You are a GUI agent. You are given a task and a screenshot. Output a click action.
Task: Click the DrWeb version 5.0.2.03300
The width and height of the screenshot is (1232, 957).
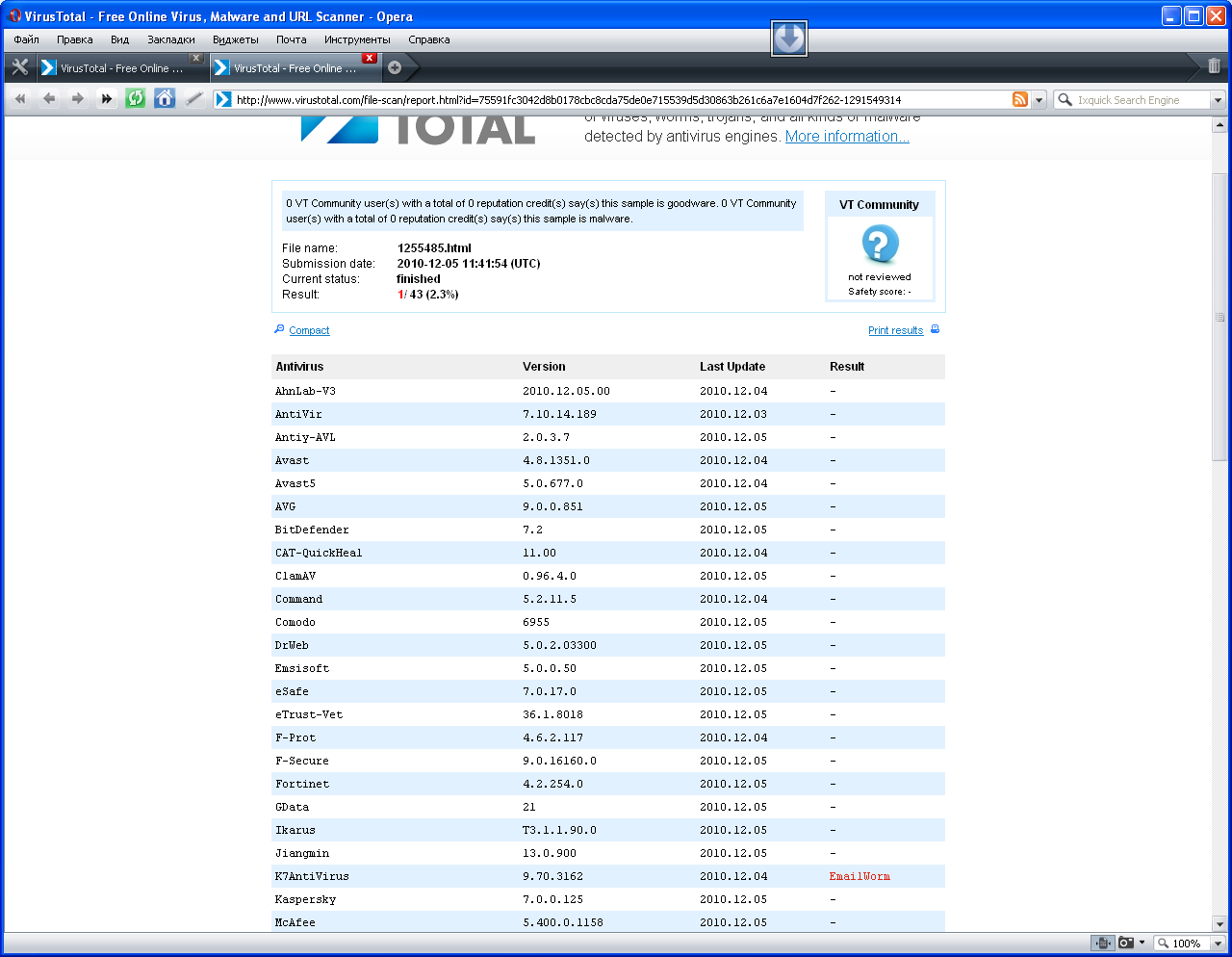559,645
